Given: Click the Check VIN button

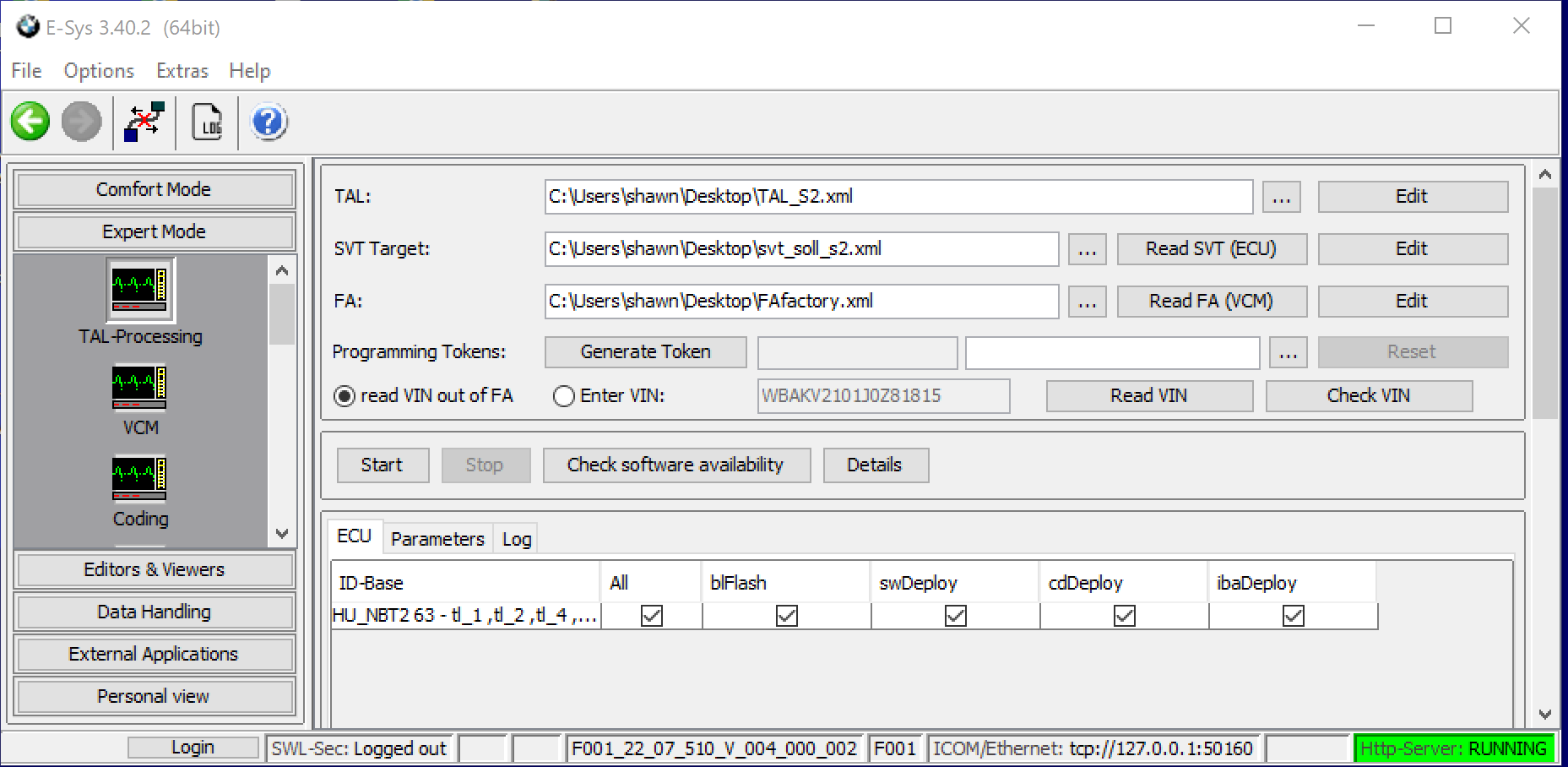Looking at the screenshot, I should tap(1369, 396).
